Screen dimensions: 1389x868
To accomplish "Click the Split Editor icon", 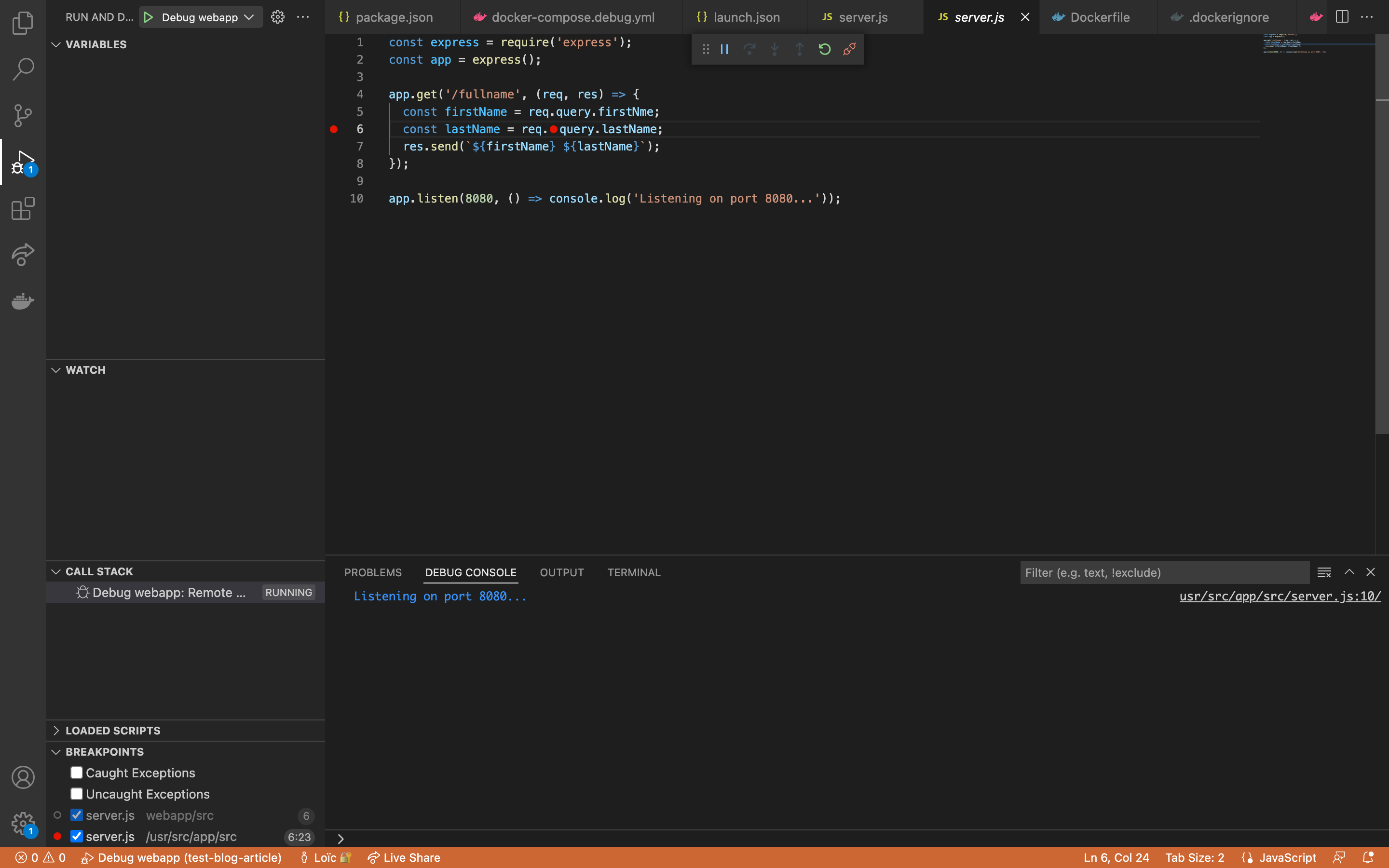I will point(1342,17).
